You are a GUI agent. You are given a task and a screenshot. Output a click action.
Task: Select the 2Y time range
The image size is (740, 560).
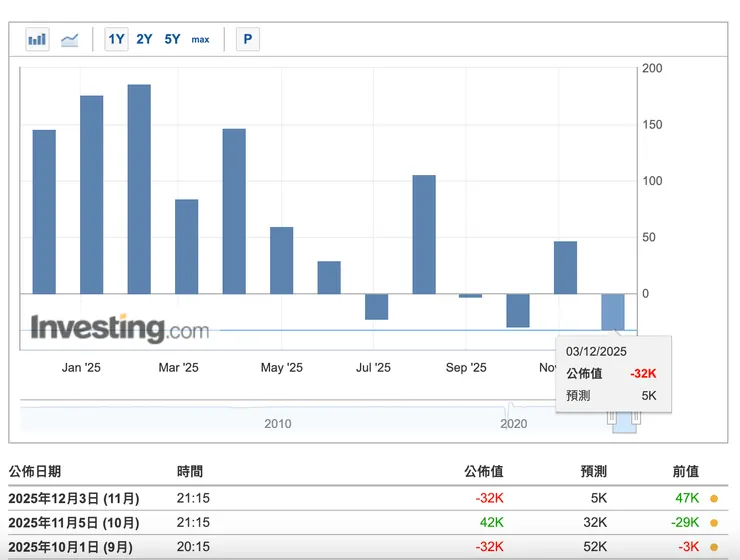pos(144,40)
